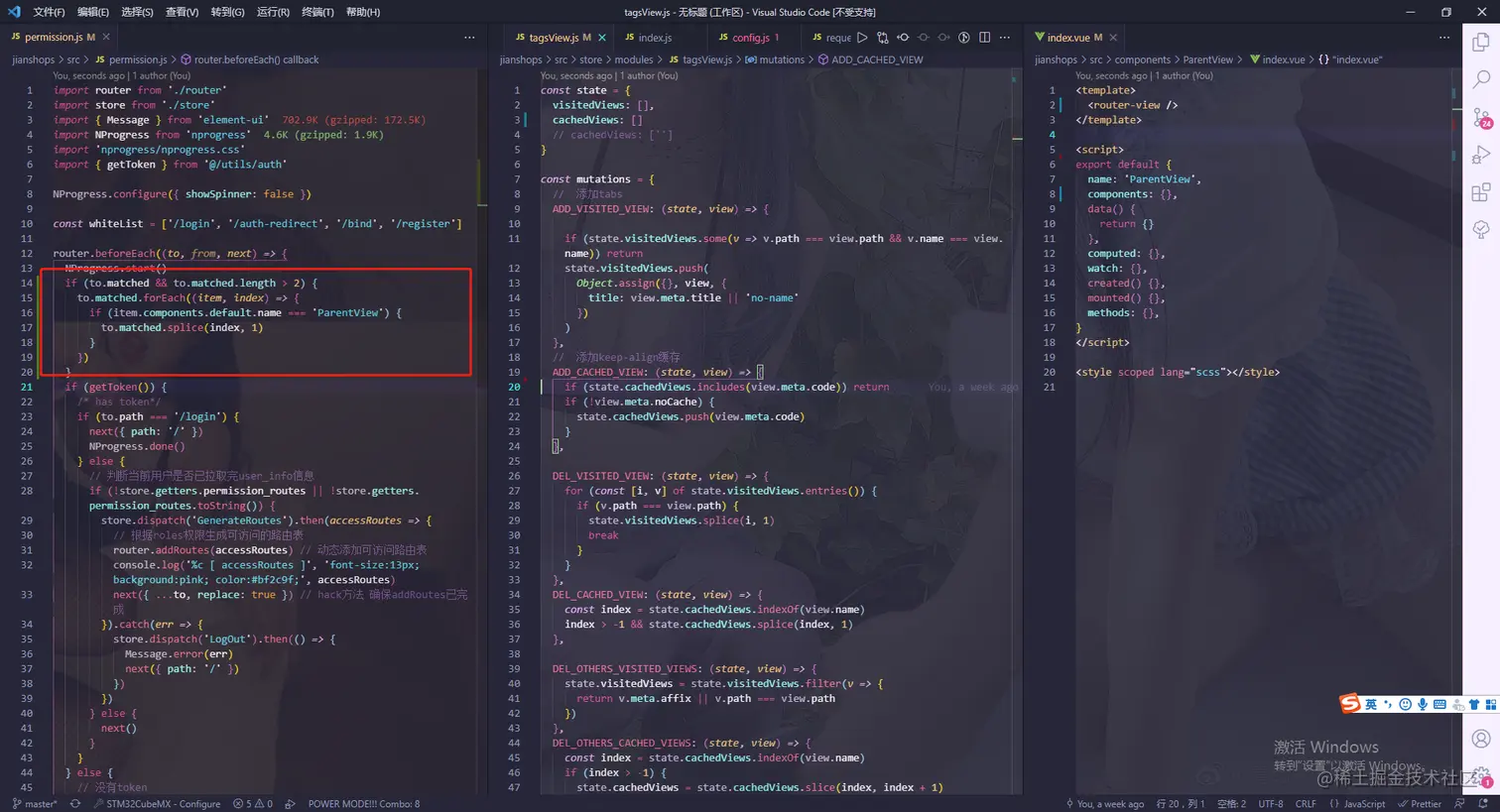Click POWER MODE!!! Combo: 8 in status bar
Image resolution: width=1500 pixels, height=812 pixels.
pyautogui.click(x=364, y=804)
